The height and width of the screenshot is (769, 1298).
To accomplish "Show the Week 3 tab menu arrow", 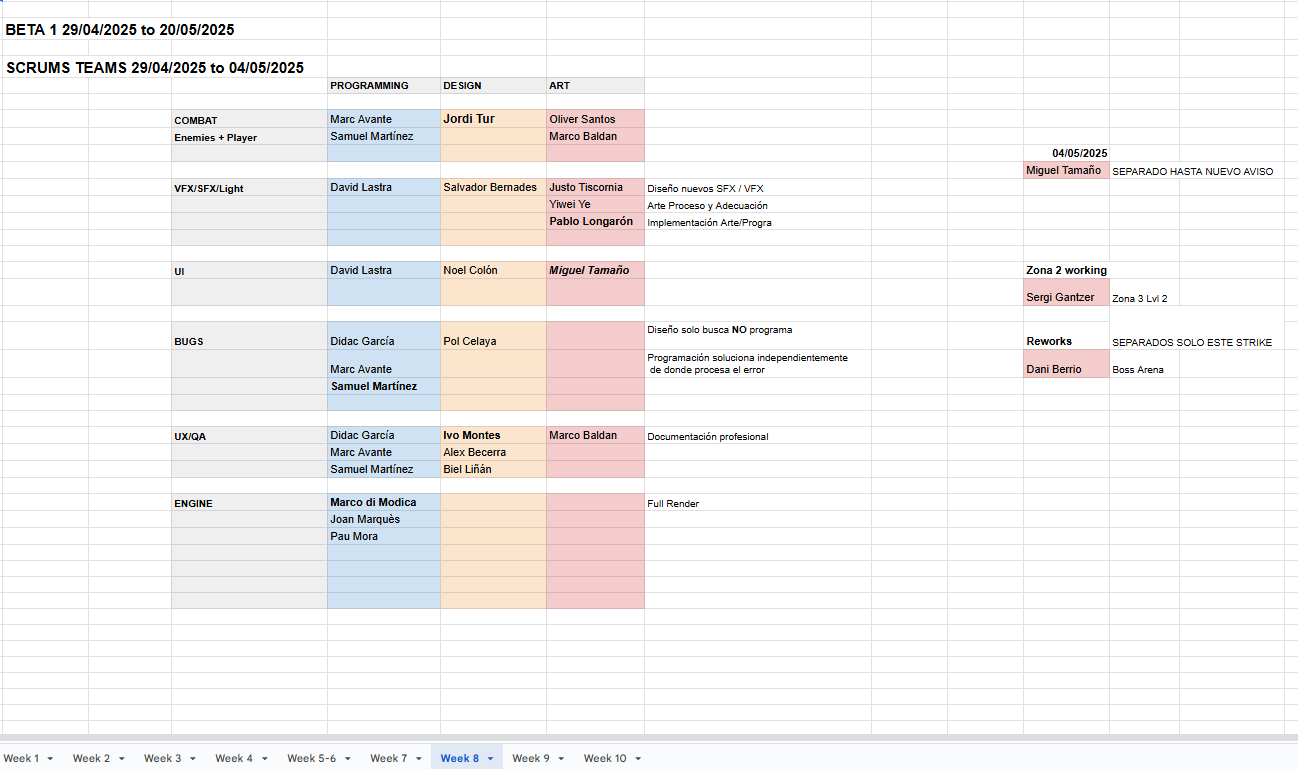I will tap(192, 759).
